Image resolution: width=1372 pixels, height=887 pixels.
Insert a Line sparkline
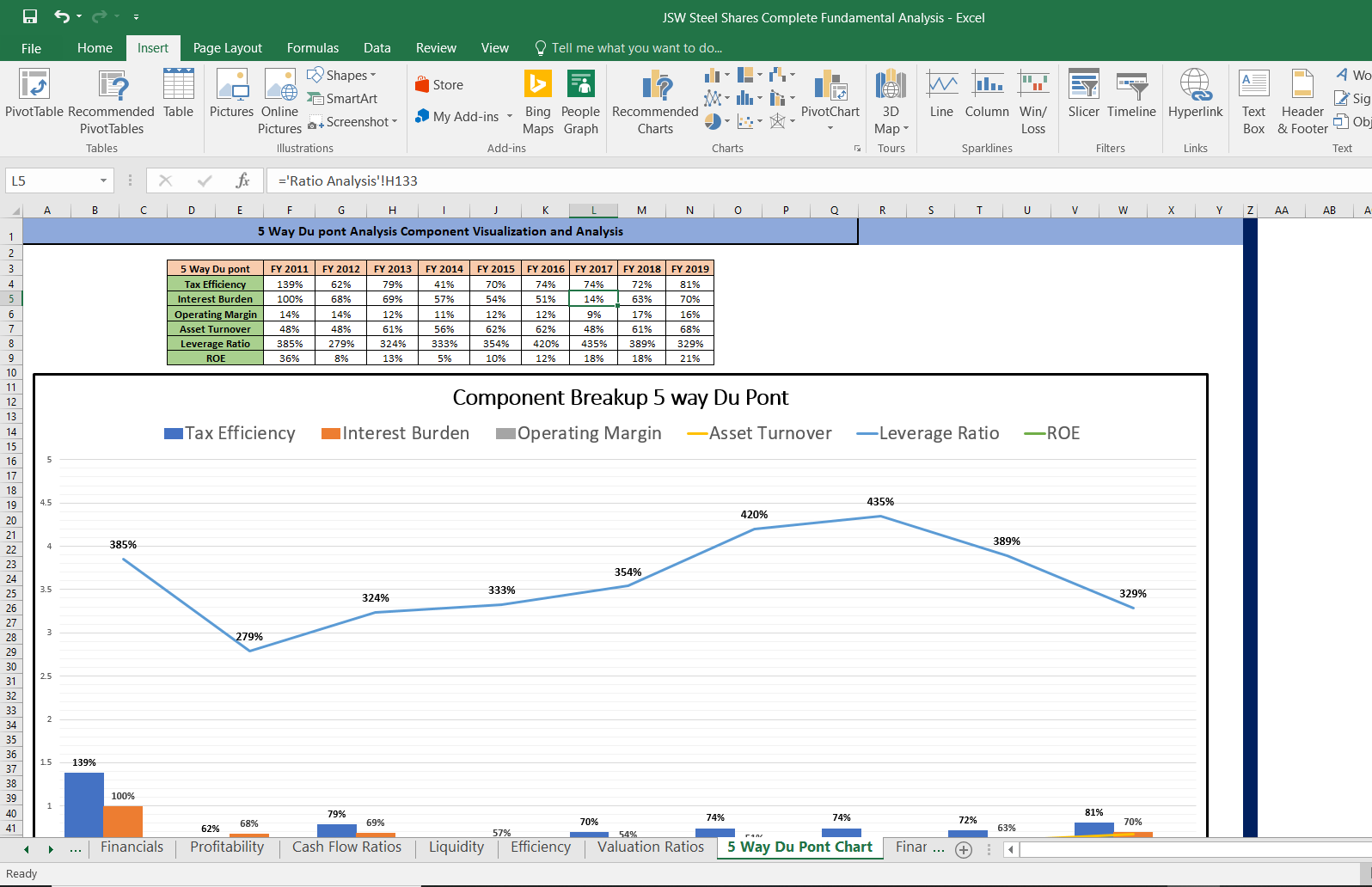point(942,94)
